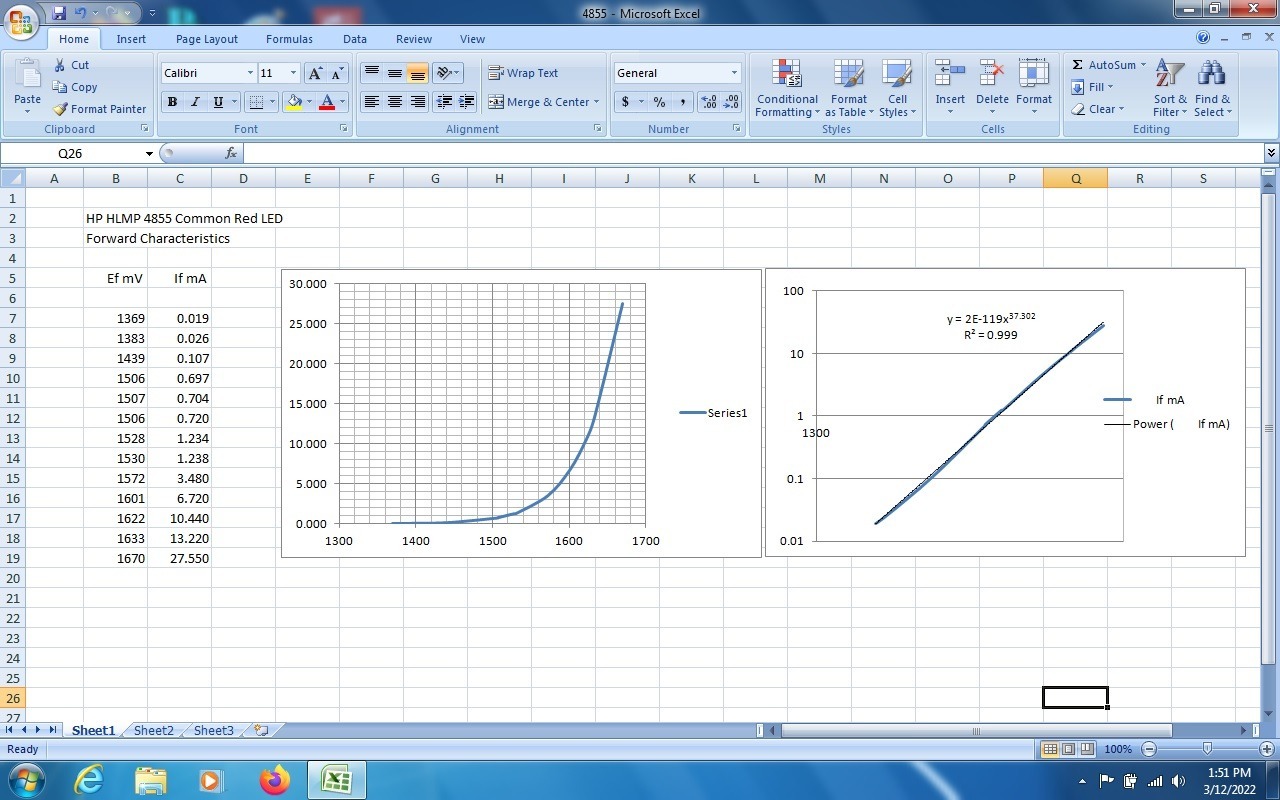
Task: Click the Name Box showing Q26
Action: pos(72,153)
